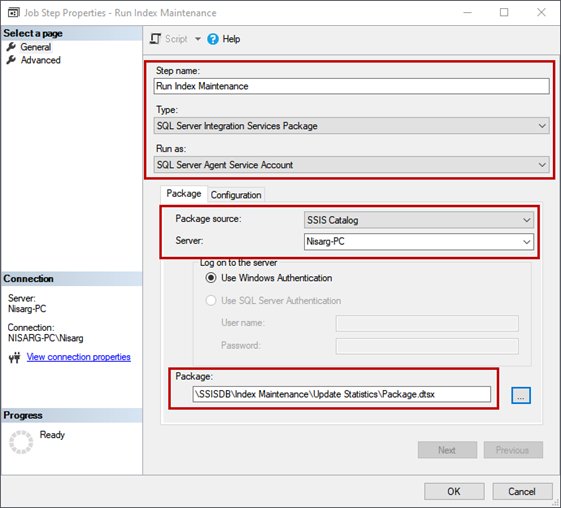Select the General page
Image resolution: width=561 pixels, height=508 pixels.
tap(35, 47)
